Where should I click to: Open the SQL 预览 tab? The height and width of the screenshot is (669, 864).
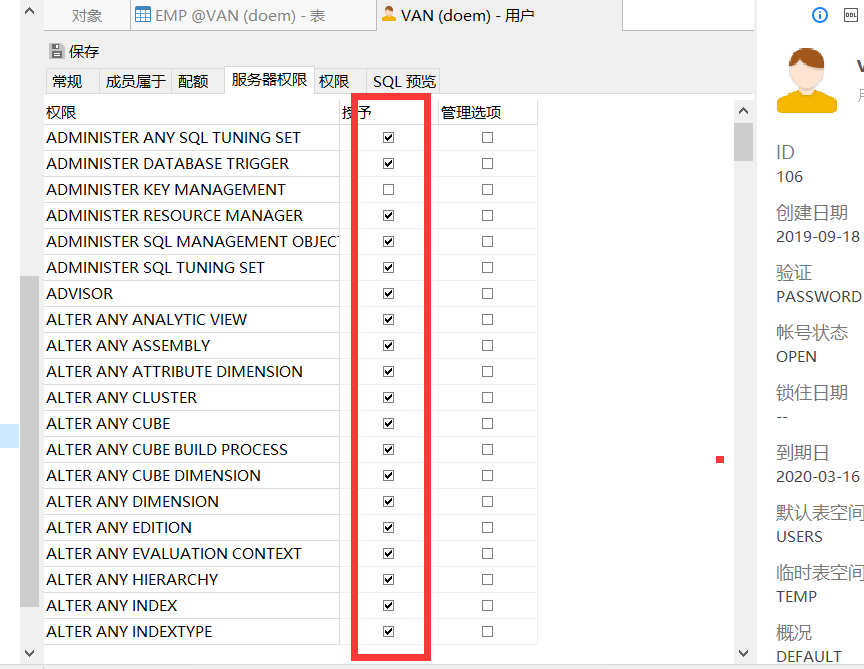404,82
